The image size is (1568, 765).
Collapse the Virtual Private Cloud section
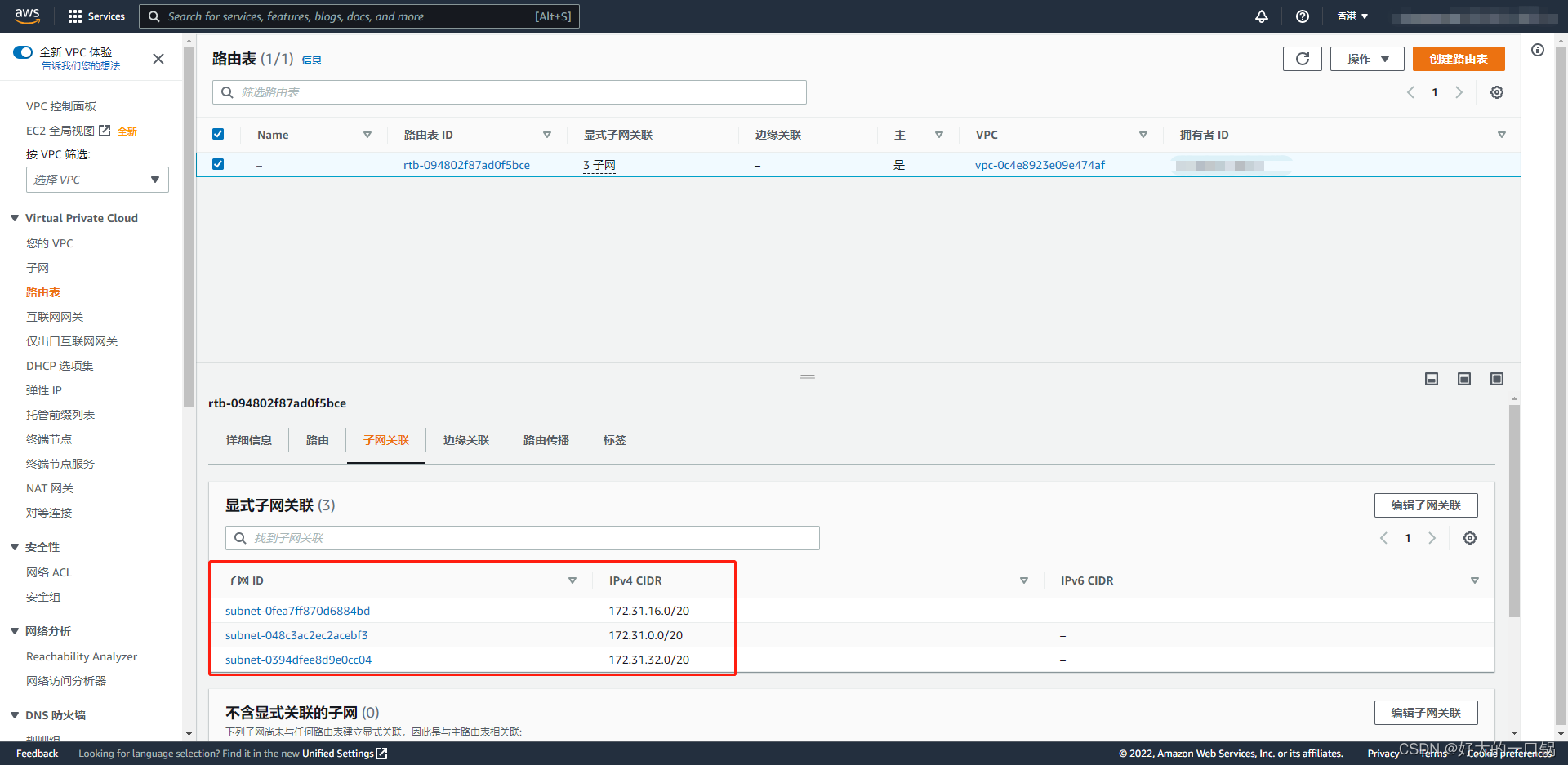15,218
